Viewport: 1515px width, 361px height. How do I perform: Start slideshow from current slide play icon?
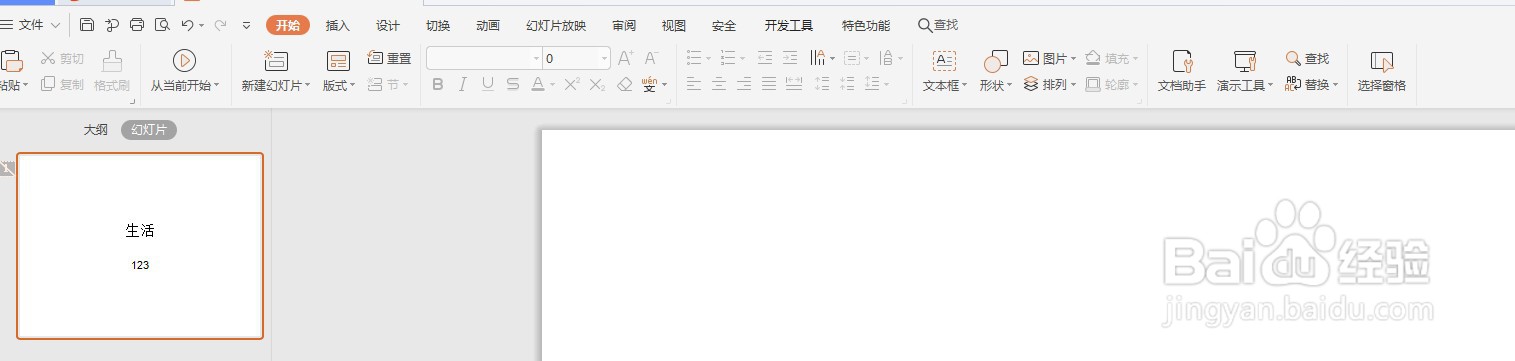point(184,60)
